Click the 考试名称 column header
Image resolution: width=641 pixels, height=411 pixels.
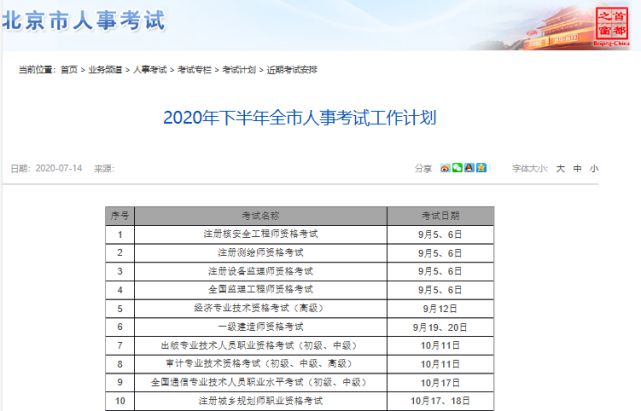[260, 216]
